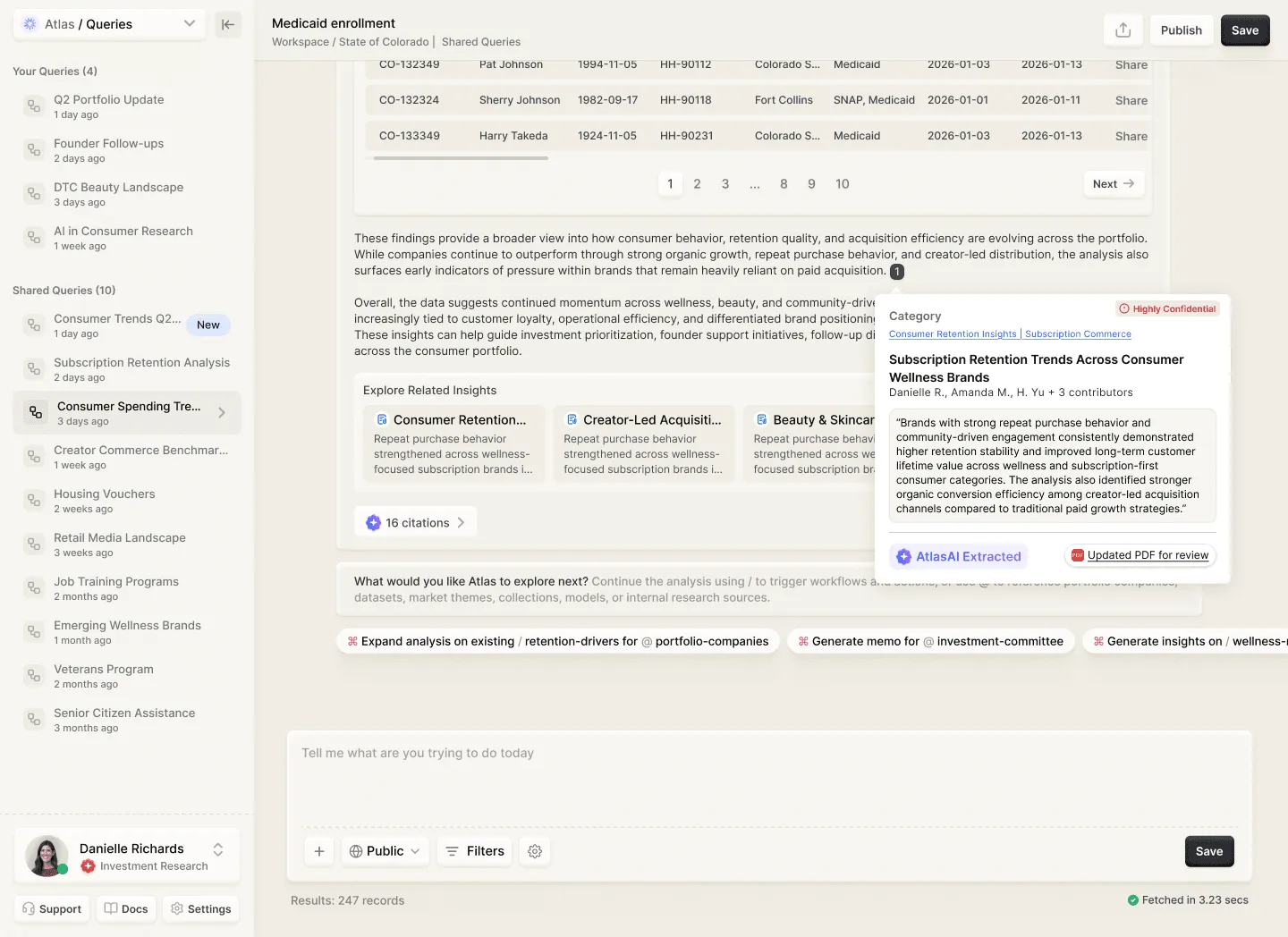Open Support with the headset icon
This screenshot has width=1288, height=937.
click(52, 908)
